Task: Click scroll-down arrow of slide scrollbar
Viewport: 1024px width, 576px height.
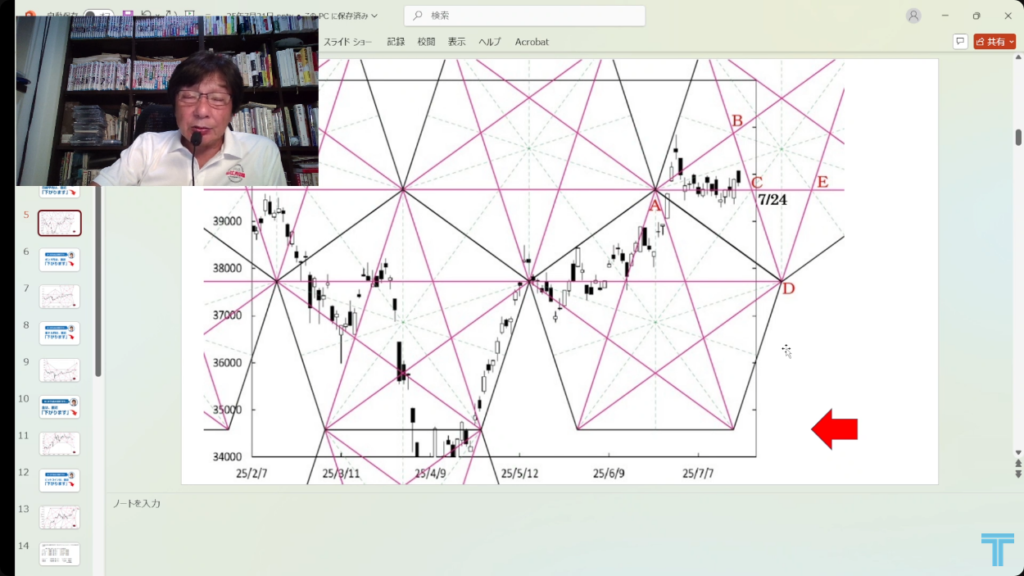Action: pos(1018,453)
